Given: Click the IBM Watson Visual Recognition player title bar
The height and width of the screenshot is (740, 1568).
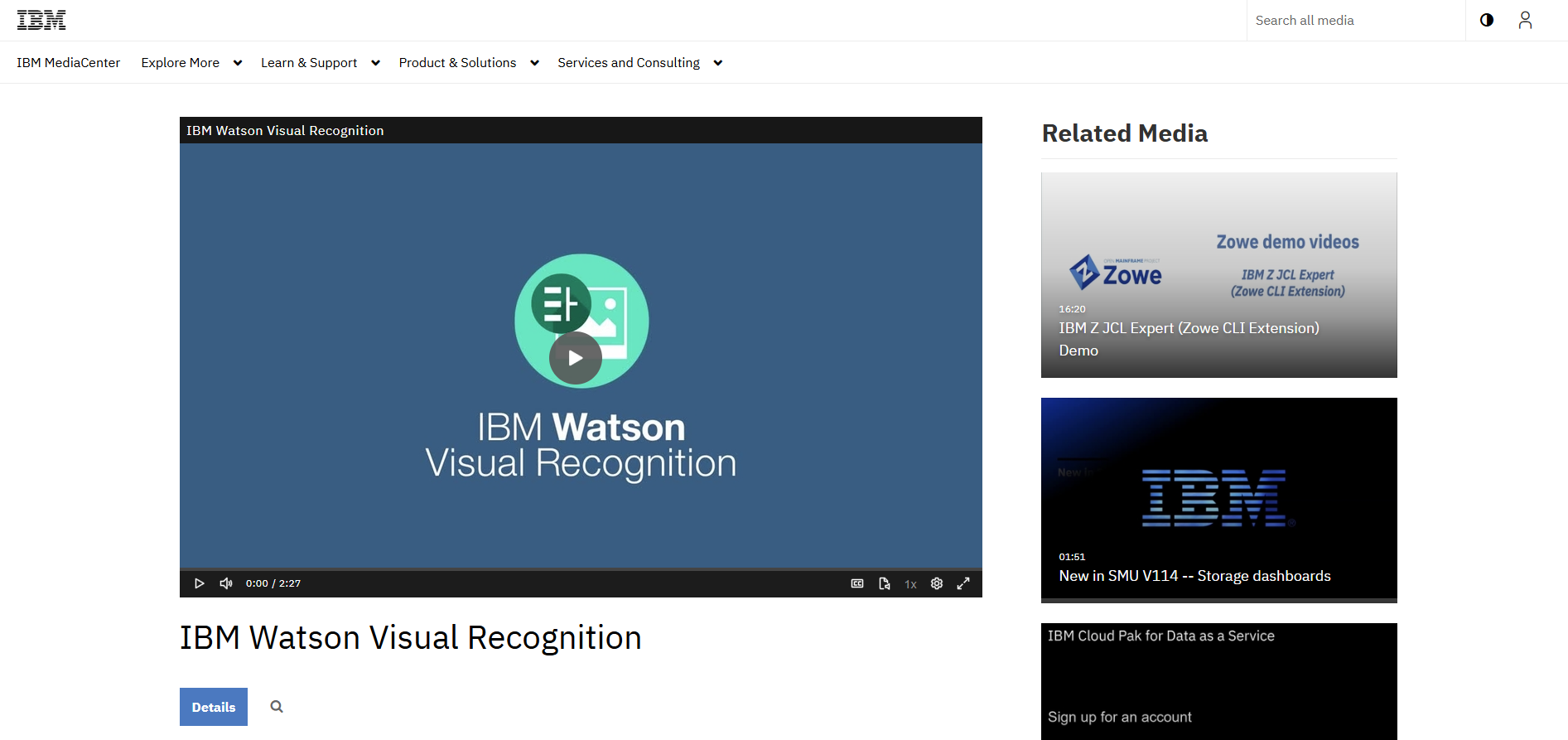Looking at the screenshot, I should click(x=581, y=130).
